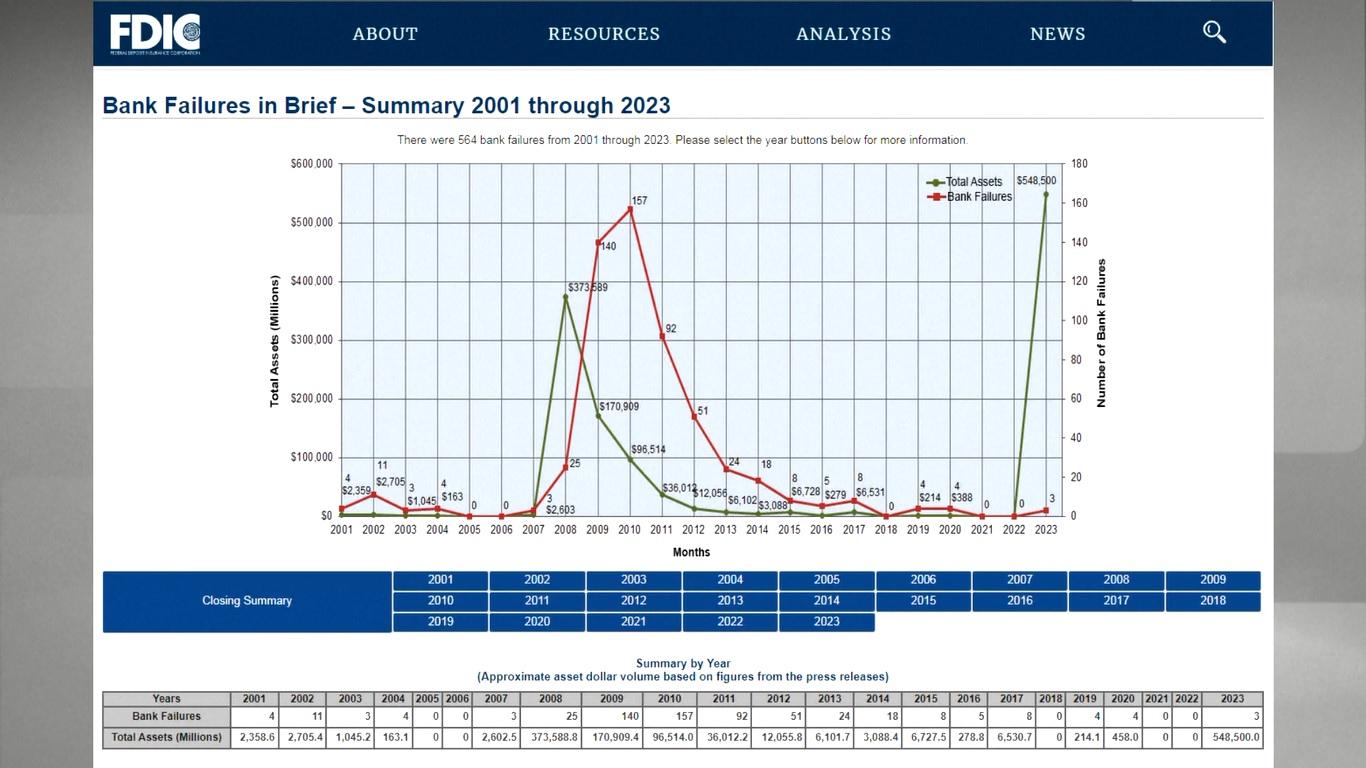The image size is (1366, 768).
Task: Click the Total Assets legend entry
Action: click(972, 182)
